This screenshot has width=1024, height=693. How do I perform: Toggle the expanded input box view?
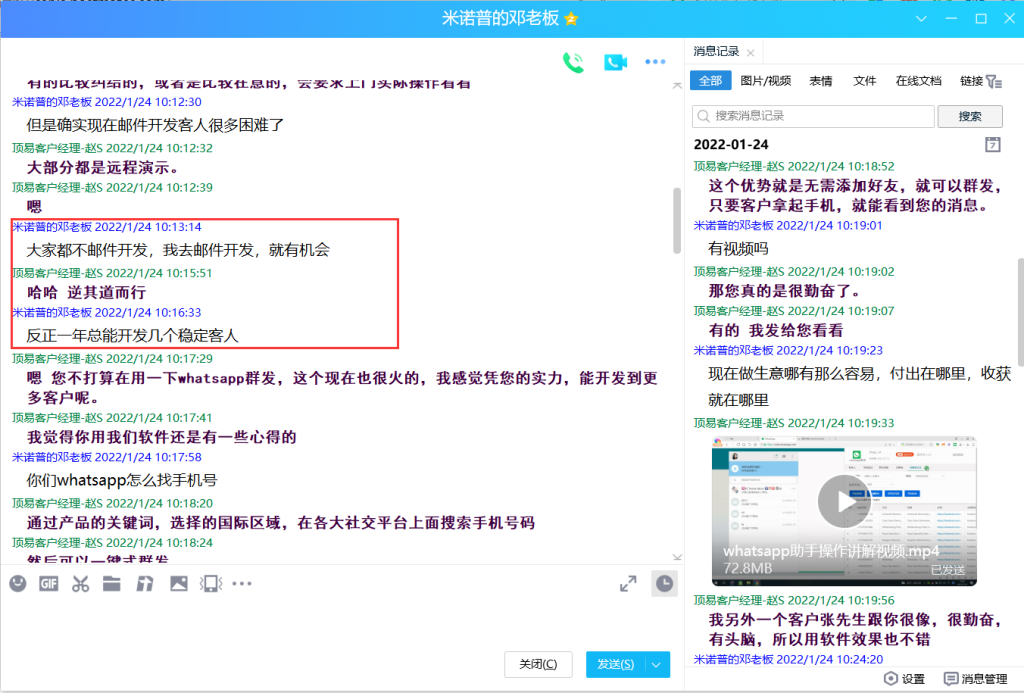[x=628, y=583]
